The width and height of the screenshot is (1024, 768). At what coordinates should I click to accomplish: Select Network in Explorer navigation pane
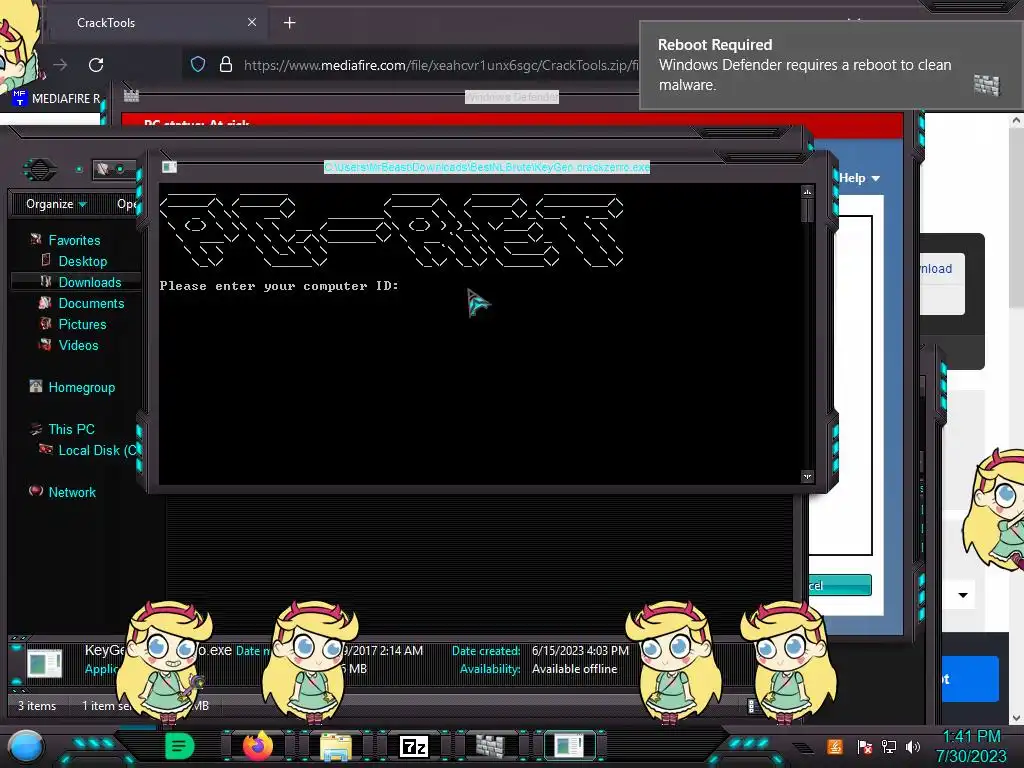[x=72, y=492]
